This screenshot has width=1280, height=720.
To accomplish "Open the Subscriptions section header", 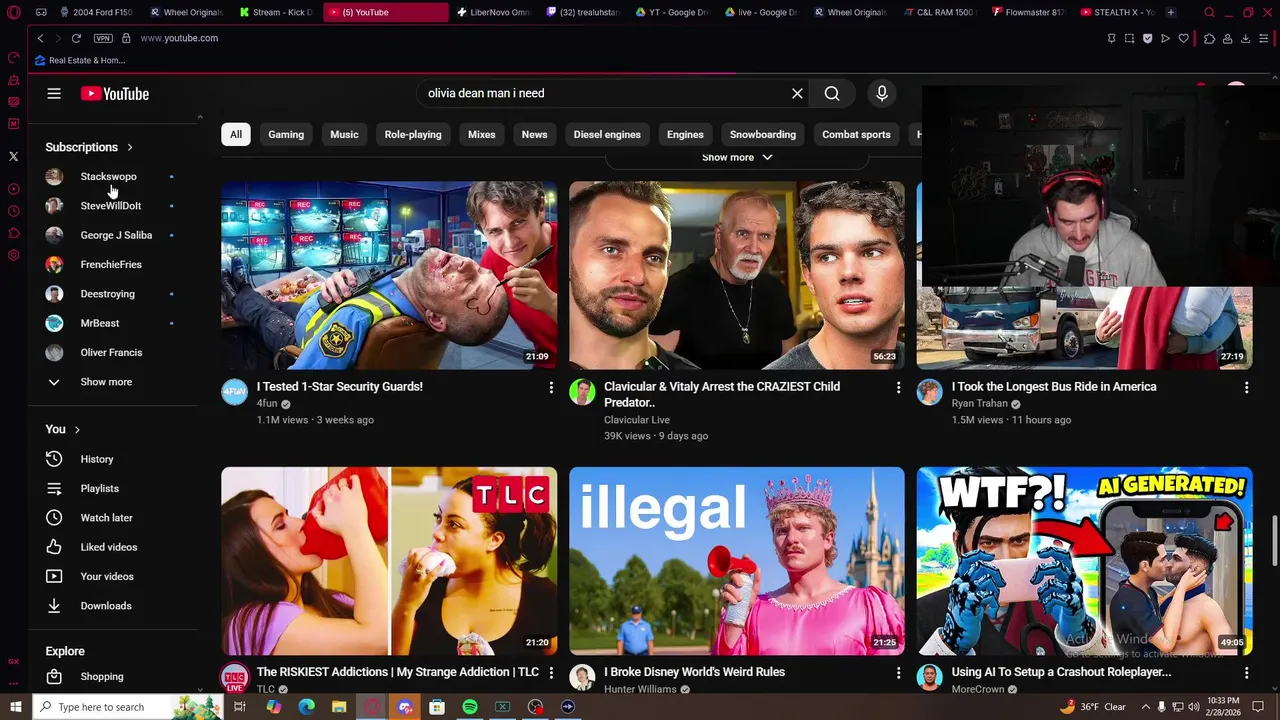I will click(x=89, y=147).
